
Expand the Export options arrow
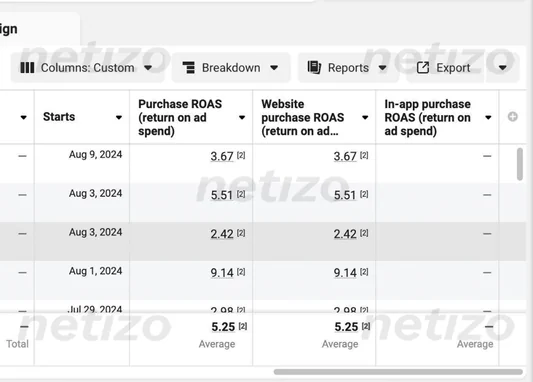(x=503, y=68)
